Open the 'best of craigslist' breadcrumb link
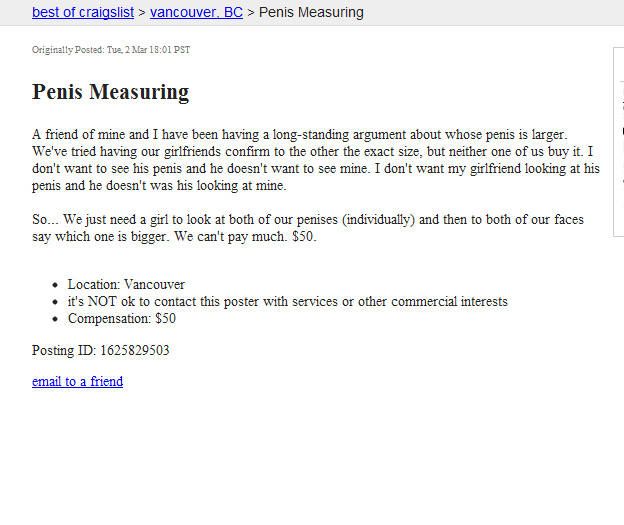624x525 pixels. click(x=83, y=12)
